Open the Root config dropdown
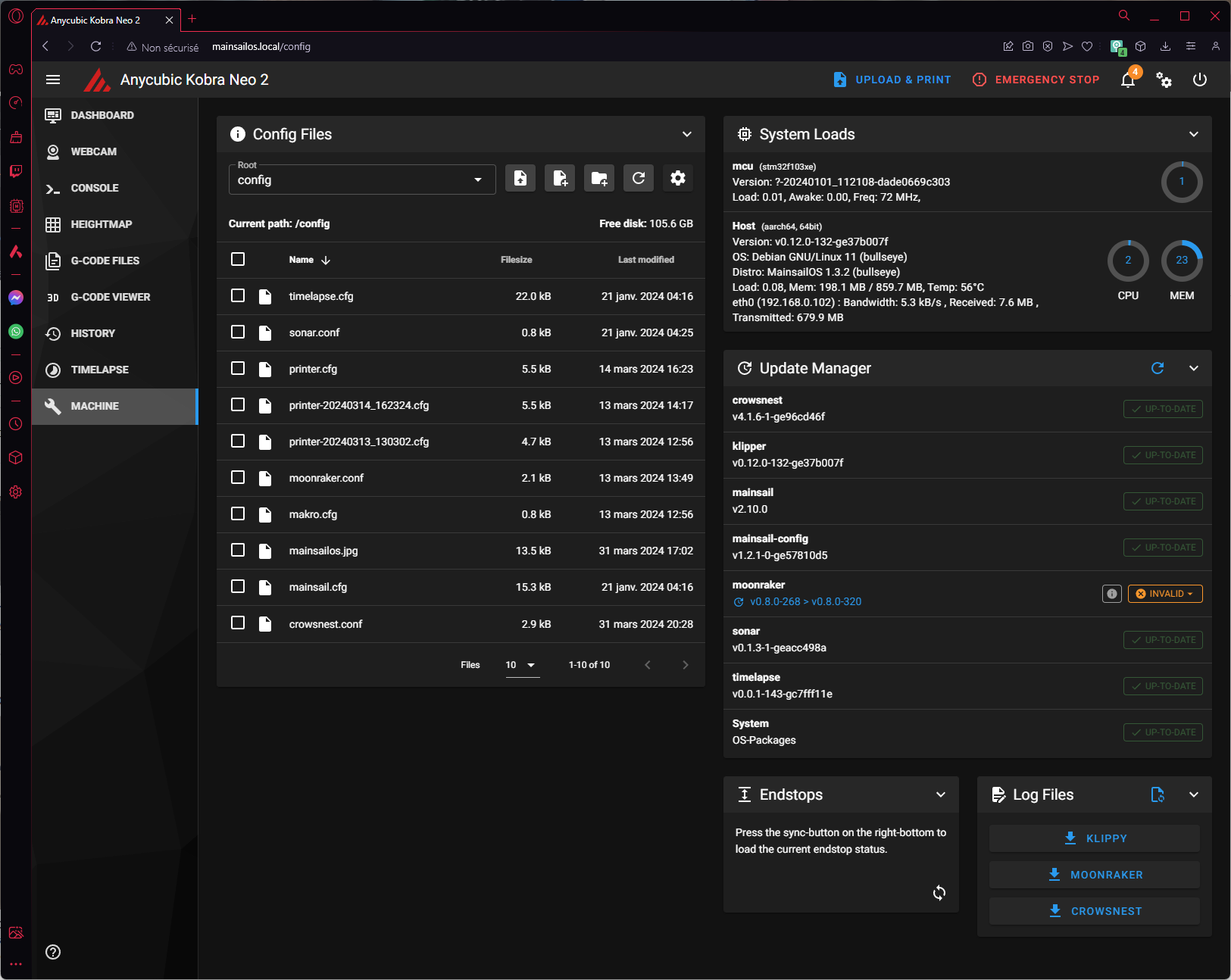 pos(362,179)
